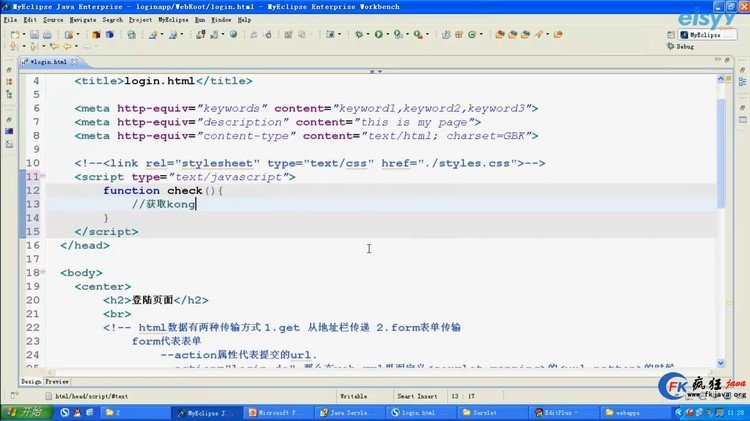Screen dimensions: 750x421
Task: Close the login.html editor tab
Action: pyautogui.click(x=74, y=62)
